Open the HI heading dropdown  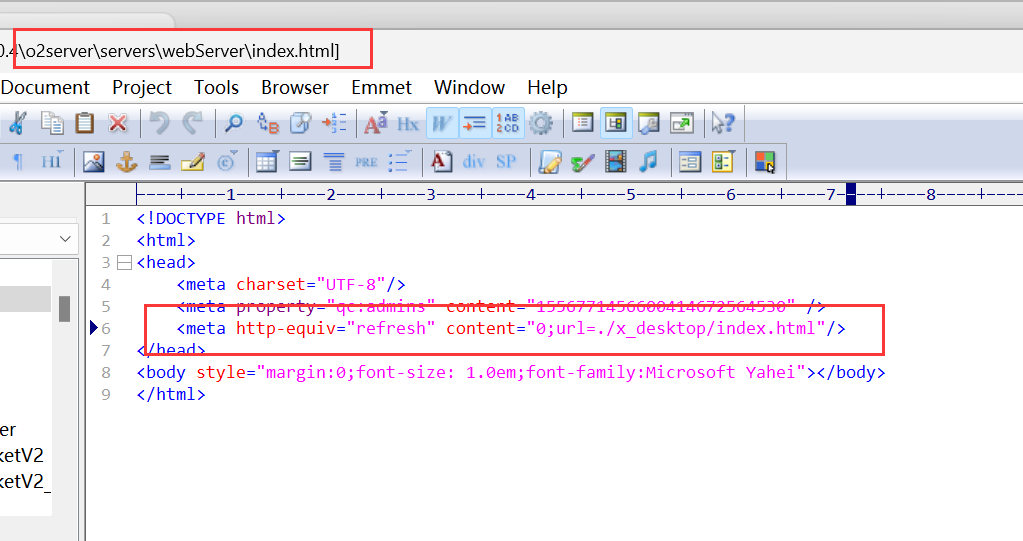coord(52,161)
